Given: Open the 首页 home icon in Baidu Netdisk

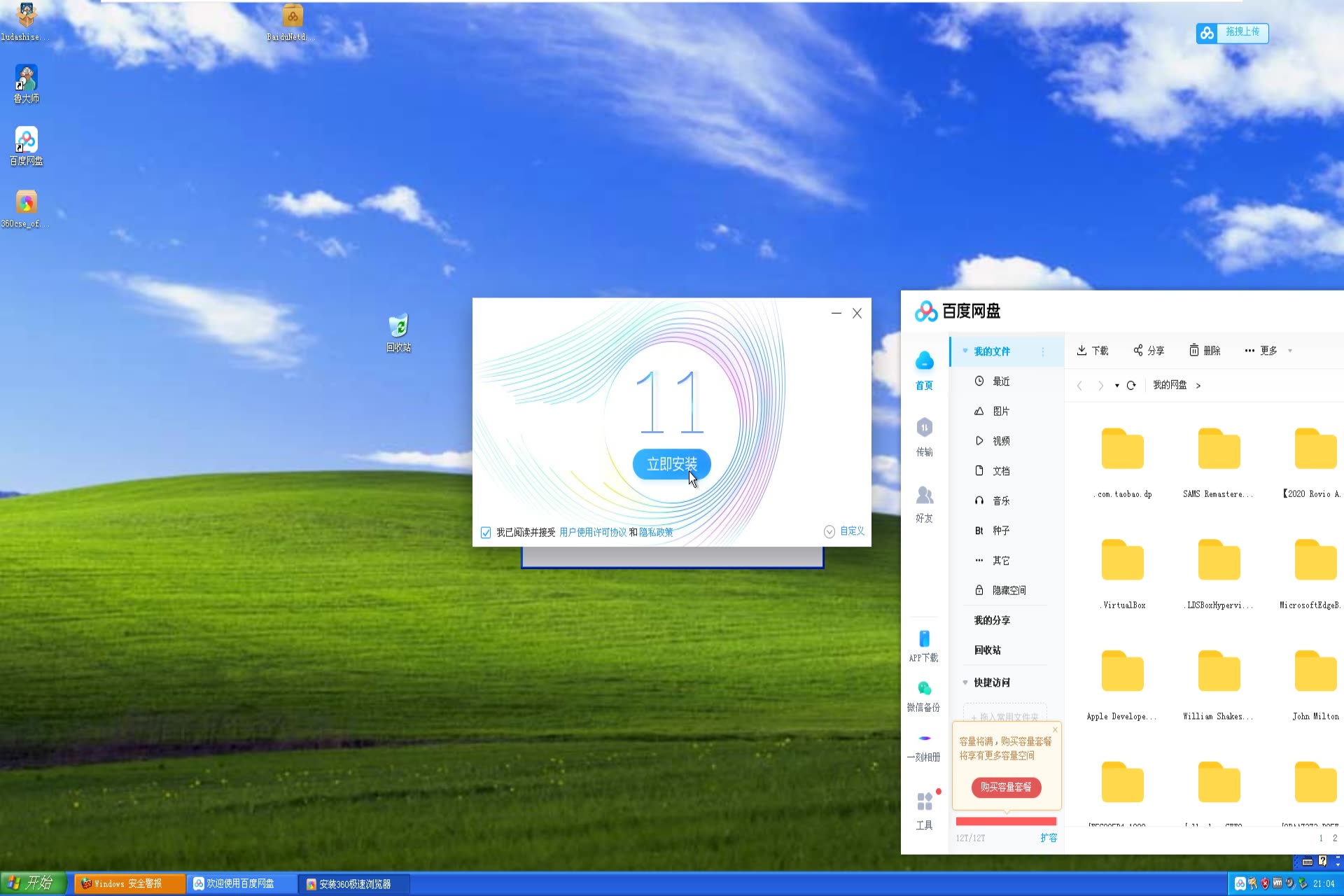Looking at the screenshot, I should click(x=924, y=370).
